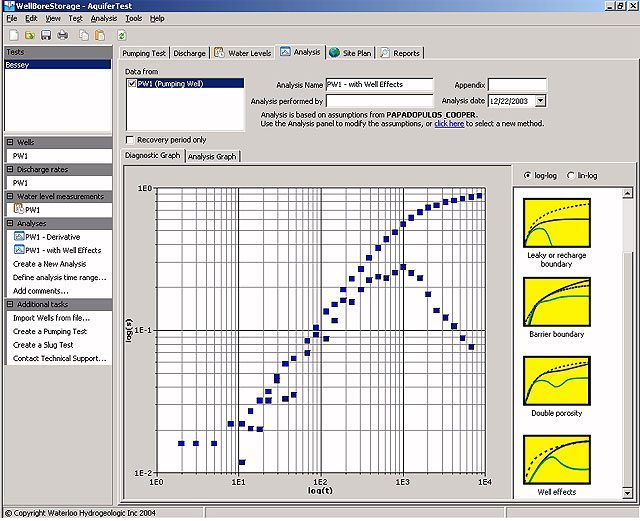Image resolution: width=640 pixels, height=521 pixels.
Task: Click the green Refresh toolbar icon
Action: 121,35
